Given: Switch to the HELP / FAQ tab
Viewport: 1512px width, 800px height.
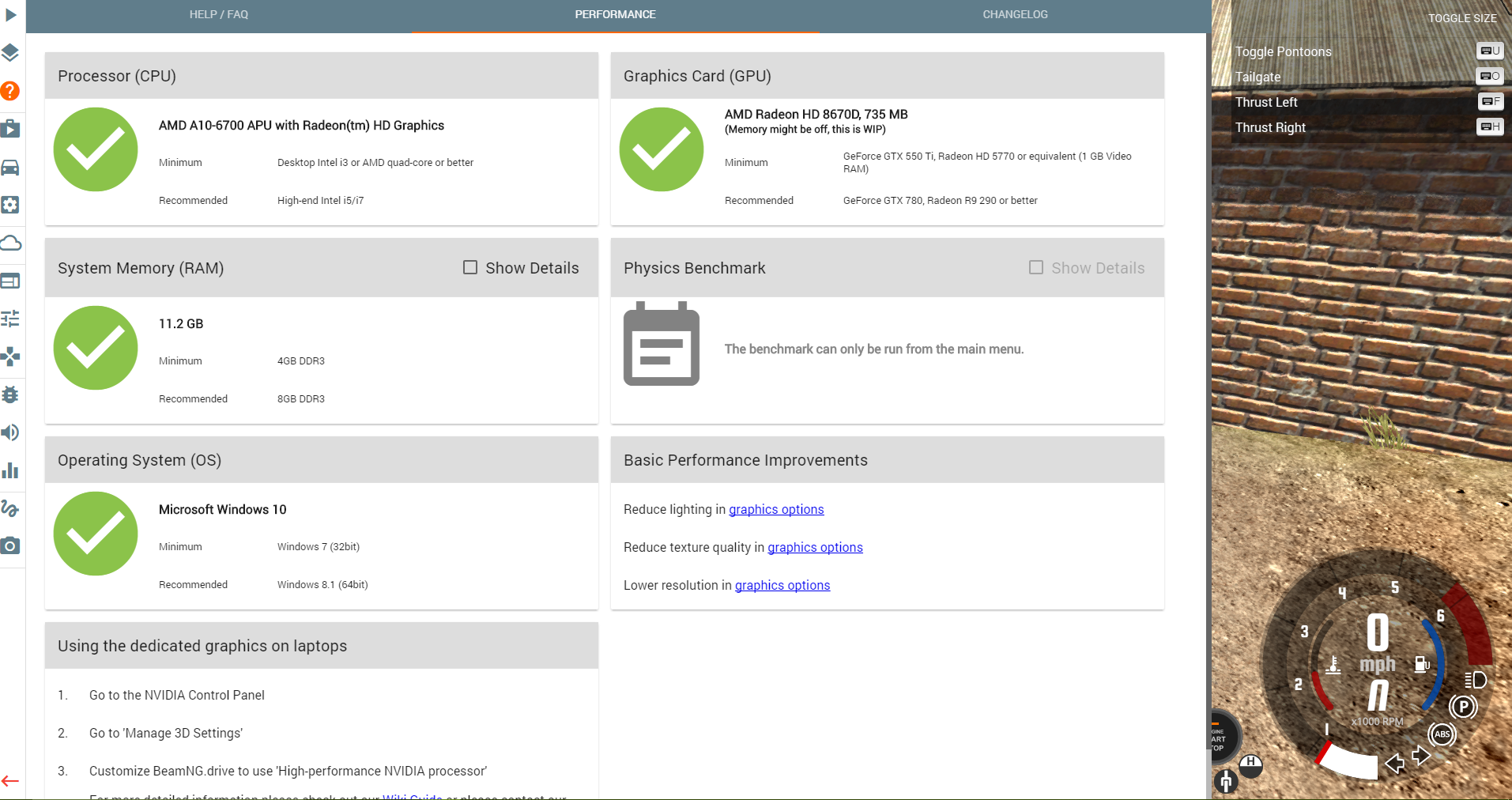Looking at the screenshot, I should (219, 14).
